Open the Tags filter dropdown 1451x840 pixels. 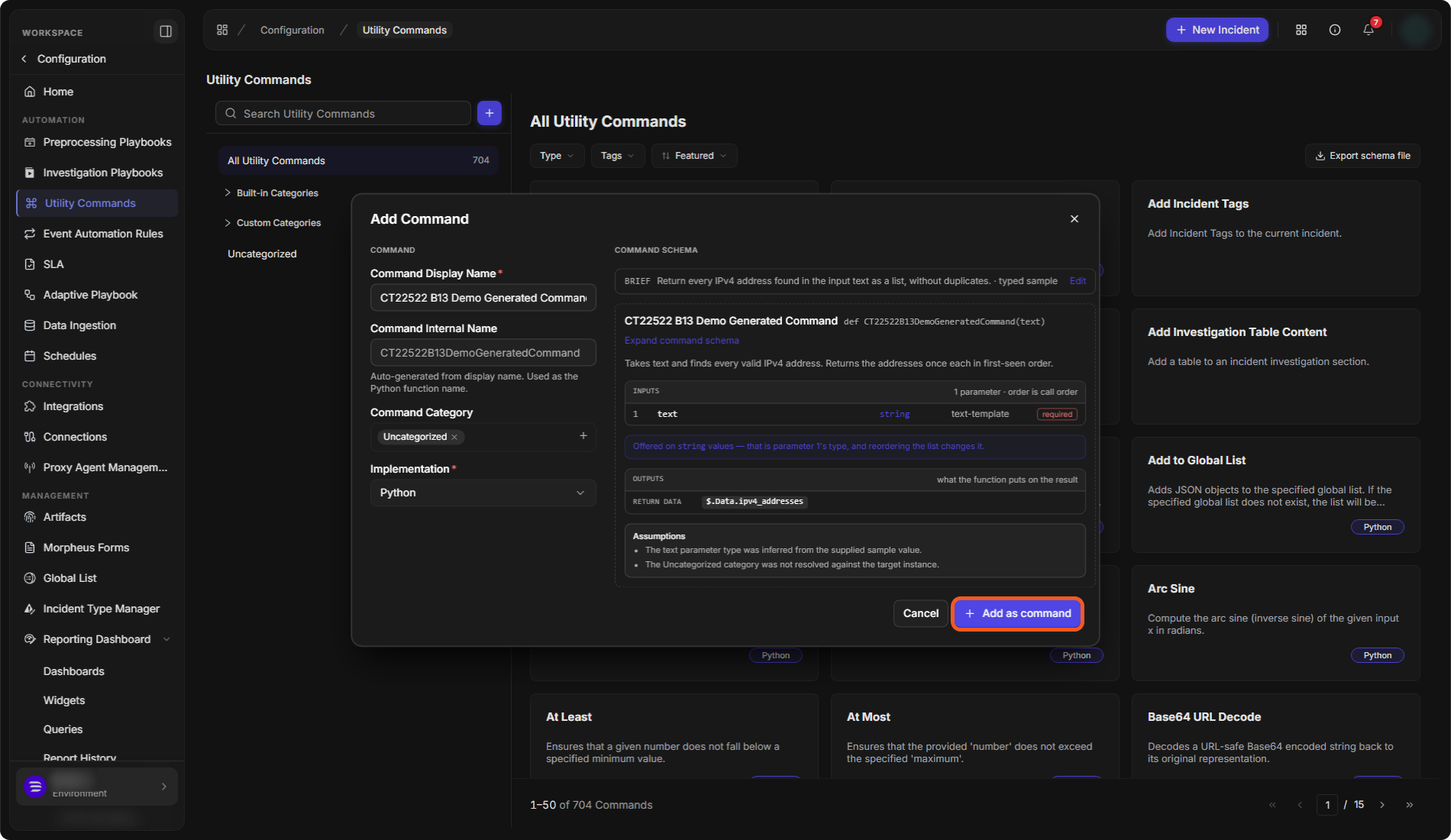click(x=617, y=156)
